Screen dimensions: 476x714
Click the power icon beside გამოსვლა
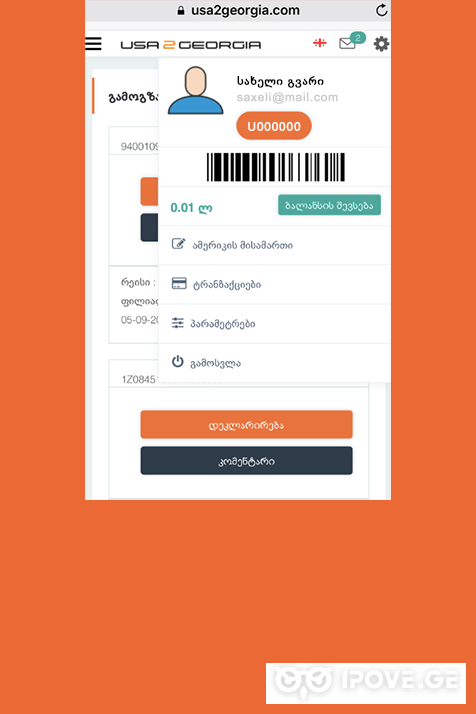coord(178,362)
